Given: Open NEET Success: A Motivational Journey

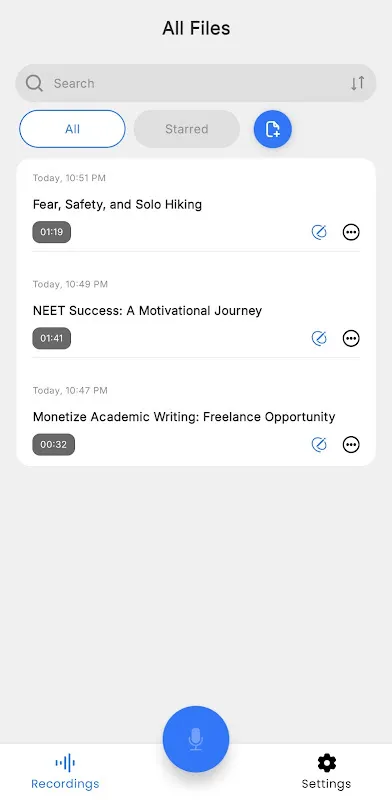Looking at the screenshot, I should tap(148, 311).
